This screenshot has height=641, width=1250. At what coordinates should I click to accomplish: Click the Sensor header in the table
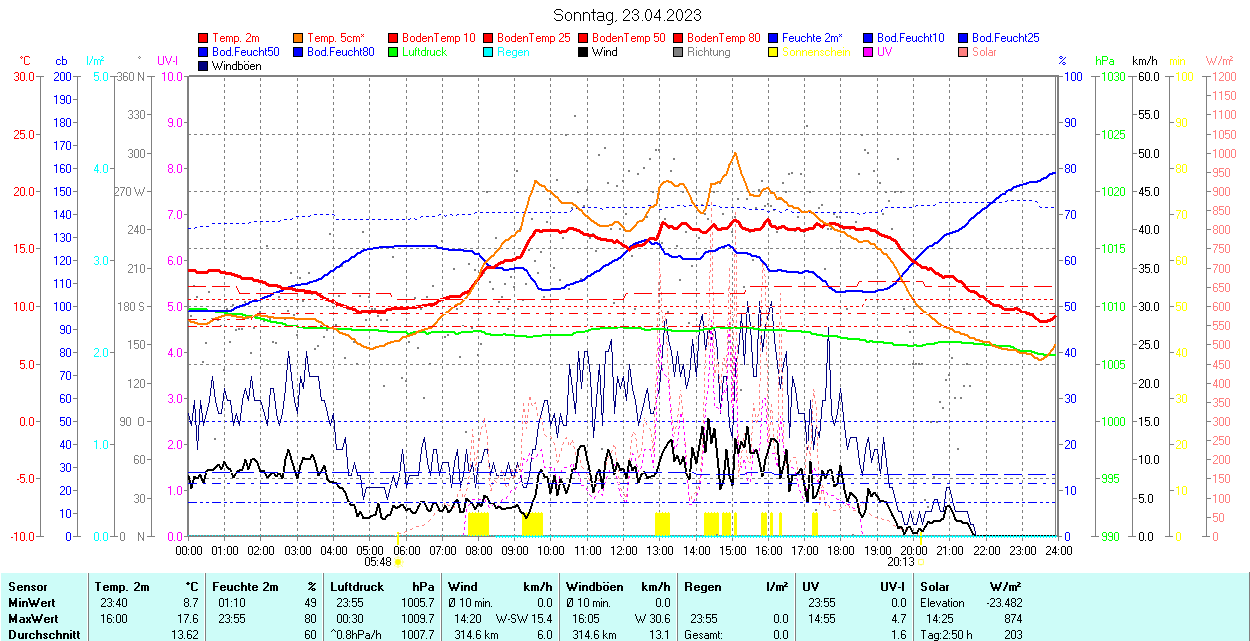27,587
